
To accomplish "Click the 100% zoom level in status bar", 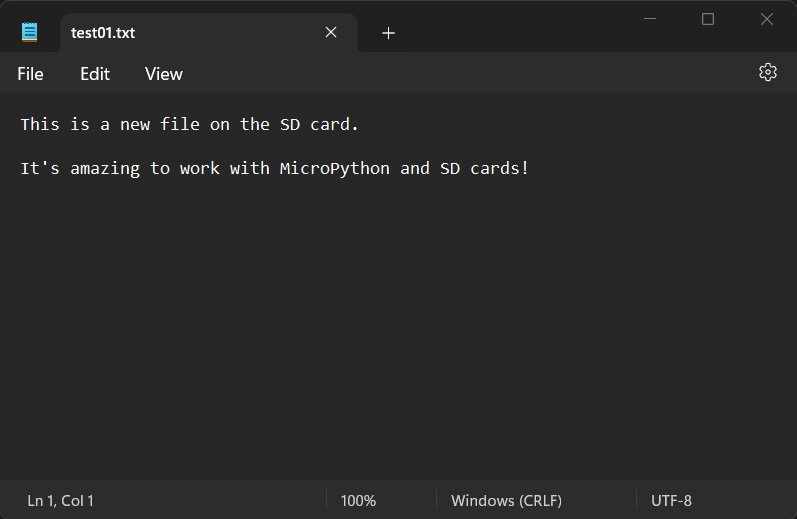I will click(x=358, y=501).
